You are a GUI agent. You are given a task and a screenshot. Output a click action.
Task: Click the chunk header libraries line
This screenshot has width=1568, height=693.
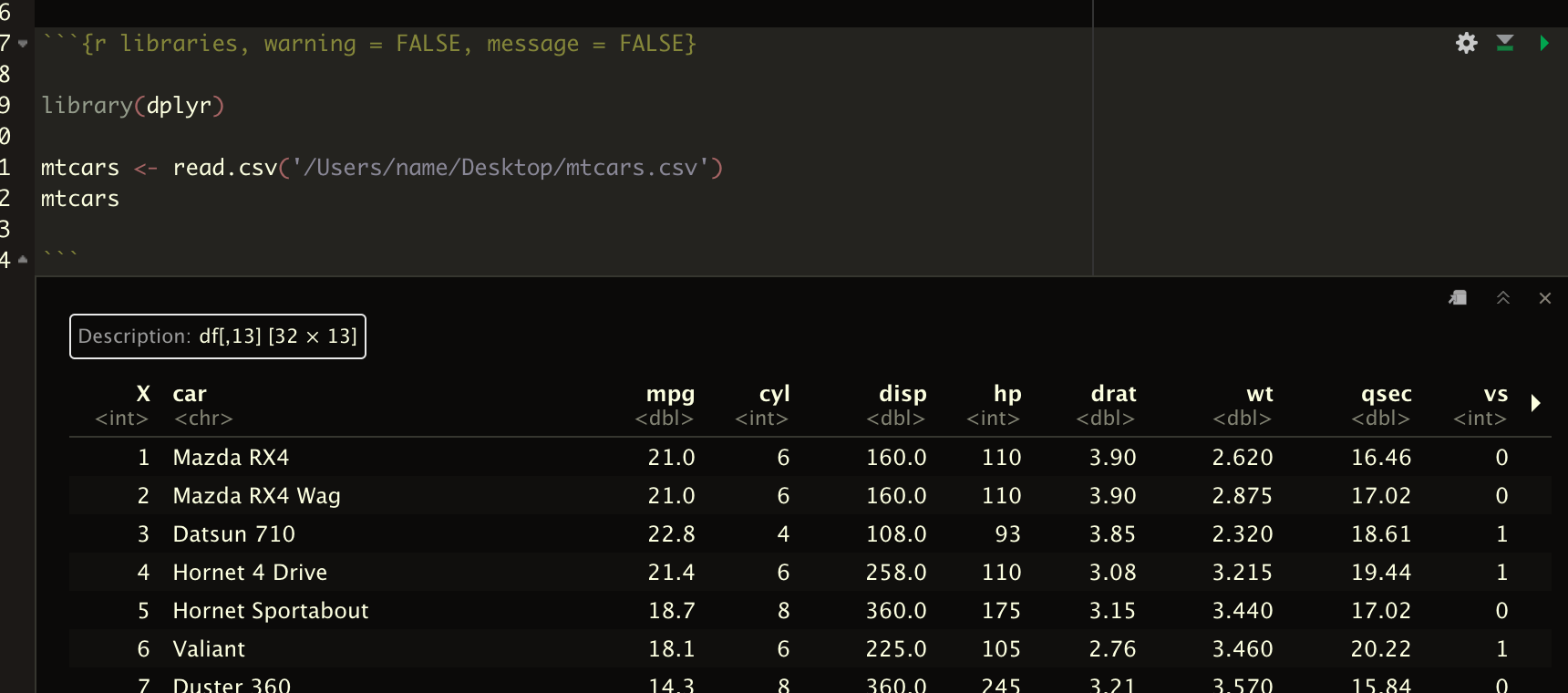369,44
